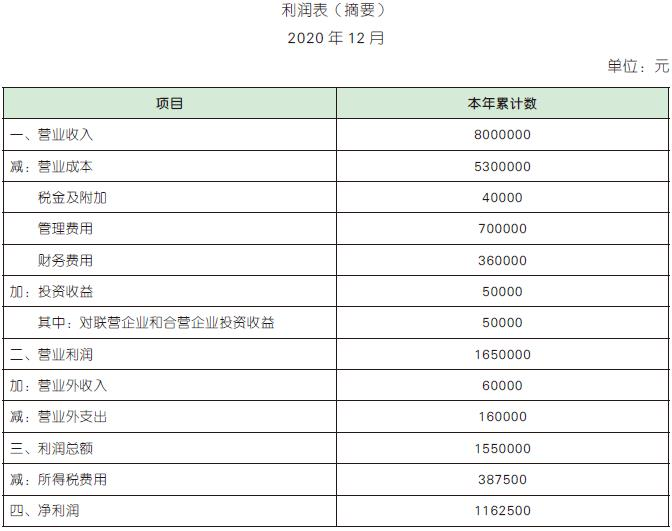Image resolution: width=672 pixels, height=531 pixels.
Task: Select the 50000 value in 对联营企业 row
Action: click(x=502, y=322)
